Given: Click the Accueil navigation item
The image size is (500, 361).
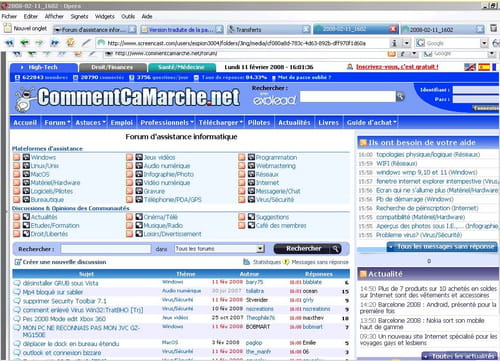Looking at the screenshot, I should (x=25, y=123).
